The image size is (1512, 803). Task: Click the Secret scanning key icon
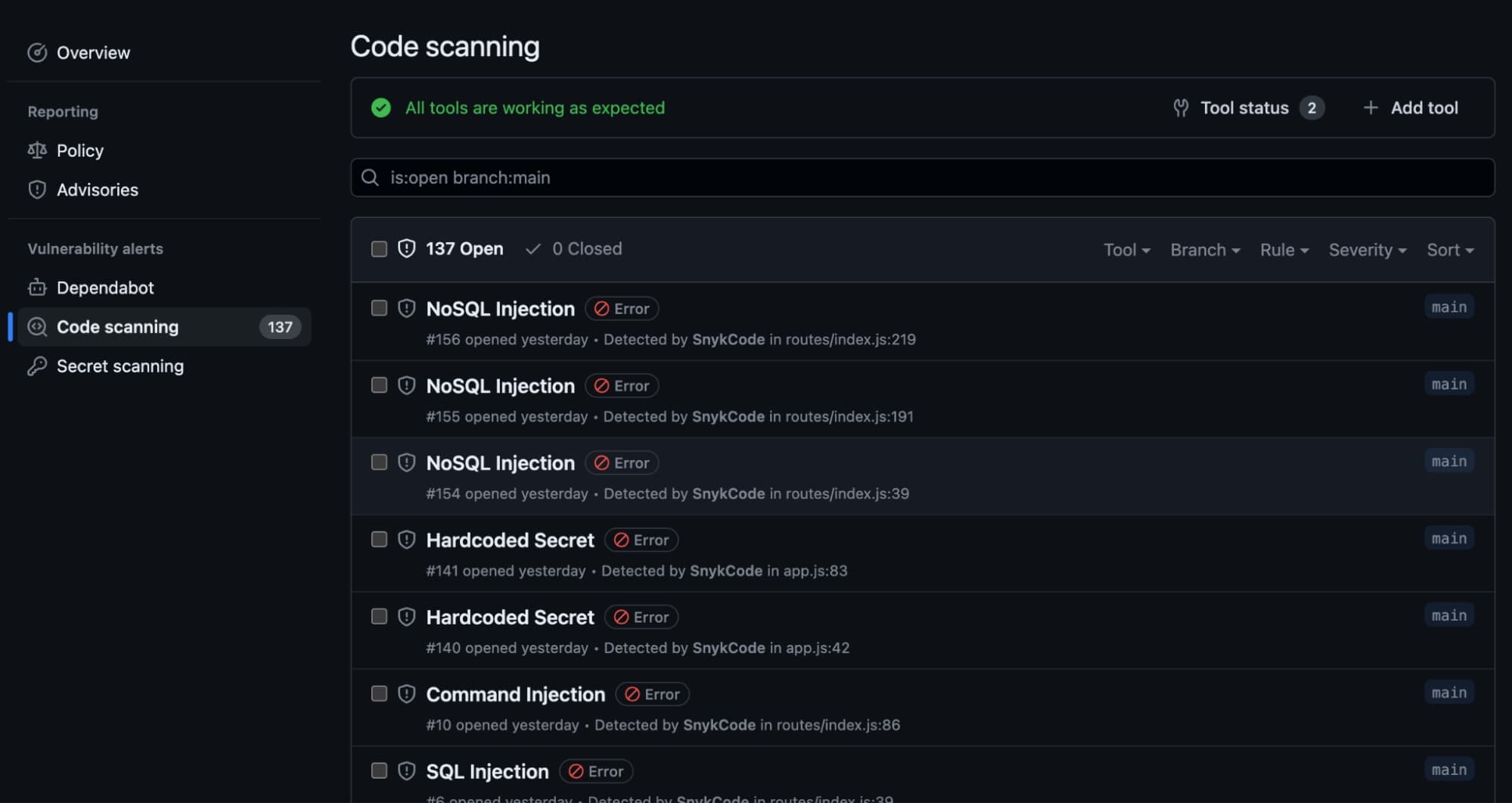click(37, 366)
